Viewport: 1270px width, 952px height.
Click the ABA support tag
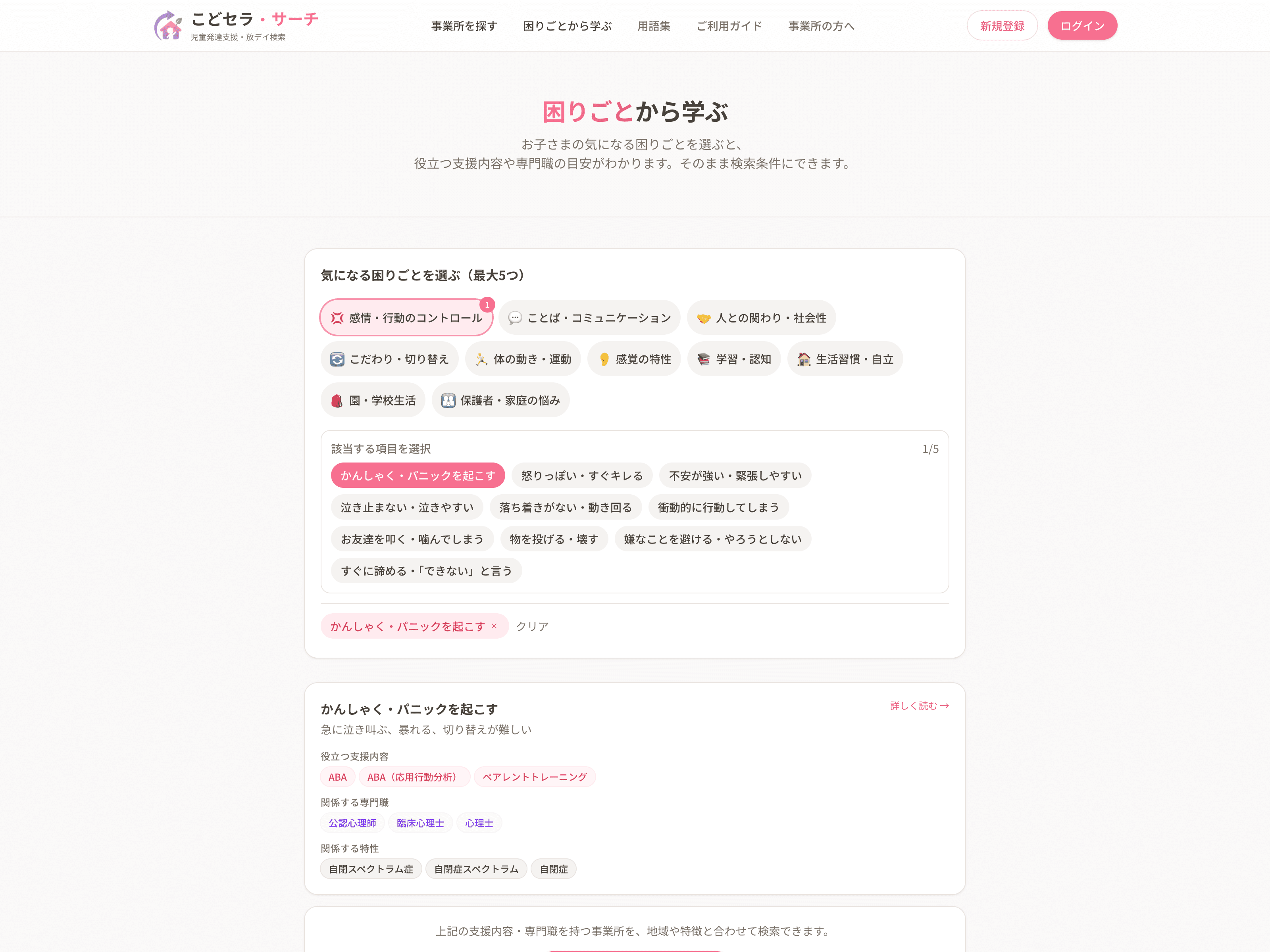click(338, 777)
